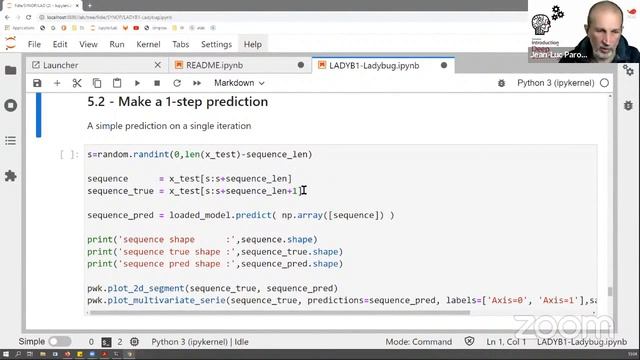Interrupt the kernel with stop button

click(157, 83)
